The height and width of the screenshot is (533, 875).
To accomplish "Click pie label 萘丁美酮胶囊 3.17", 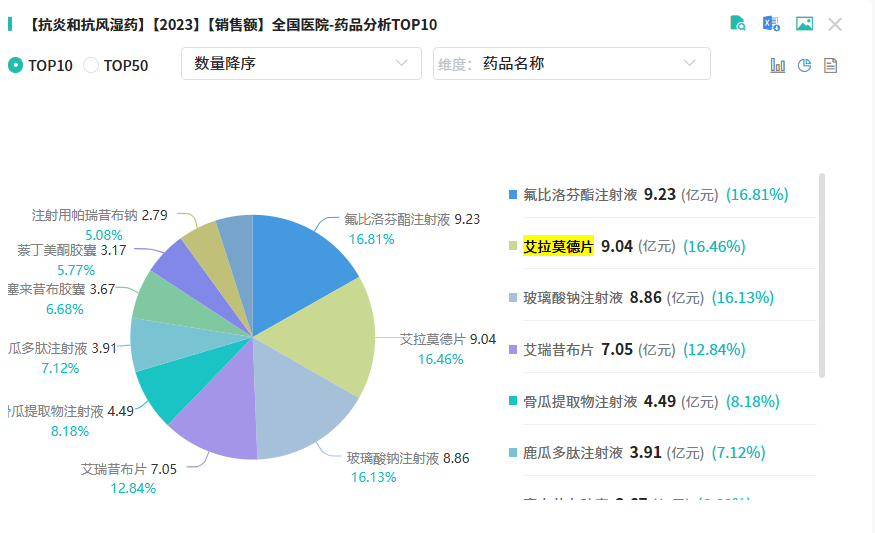I will click(x=71, y=250).
